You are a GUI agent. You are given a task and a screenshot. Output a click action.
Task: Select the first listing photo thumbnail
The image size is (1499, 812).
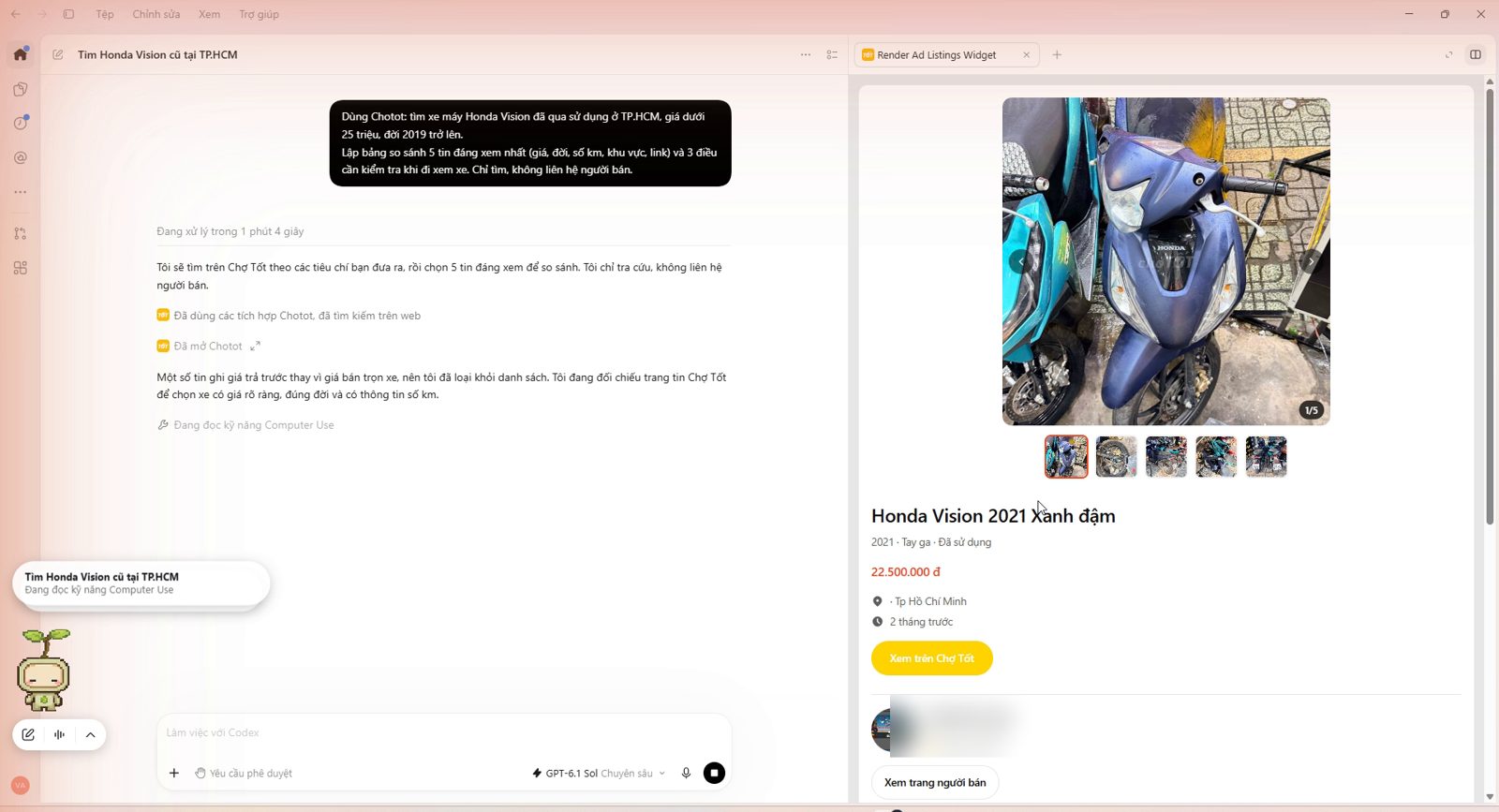(x=1066, y=457)
